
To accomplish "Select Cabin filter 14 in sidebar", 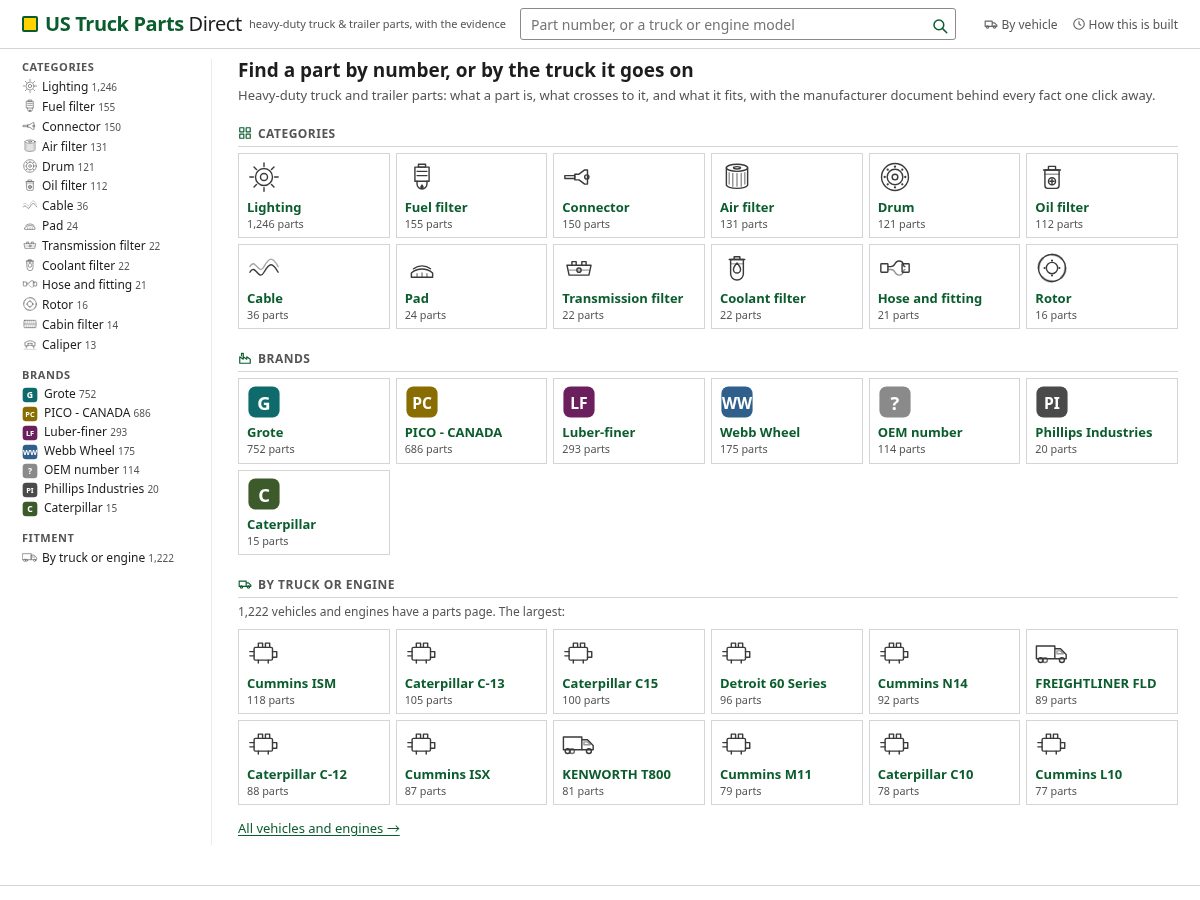I will click(71, 324).
